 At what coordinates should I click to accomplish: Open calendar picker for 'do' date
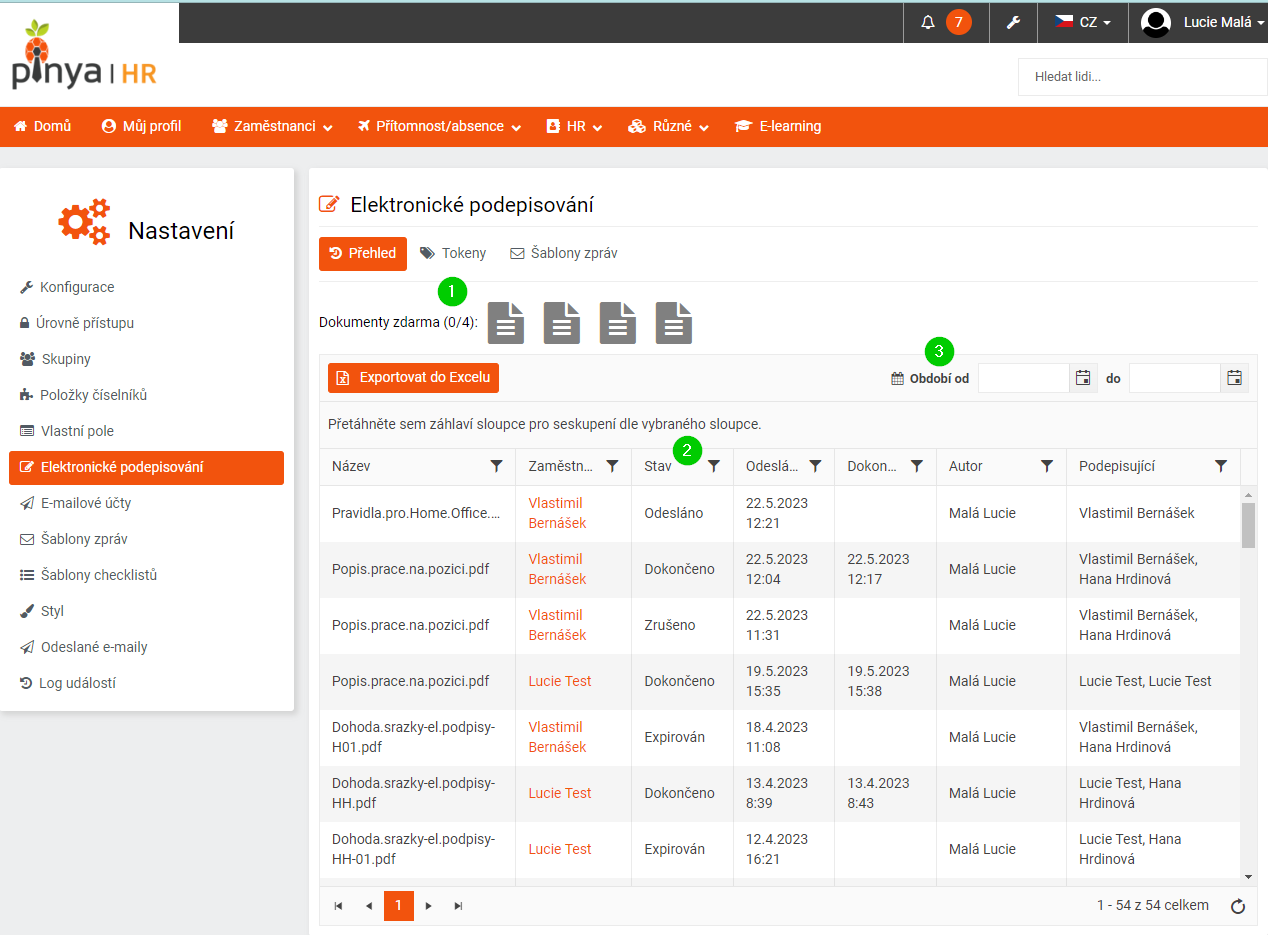(x=1235, y=378)
